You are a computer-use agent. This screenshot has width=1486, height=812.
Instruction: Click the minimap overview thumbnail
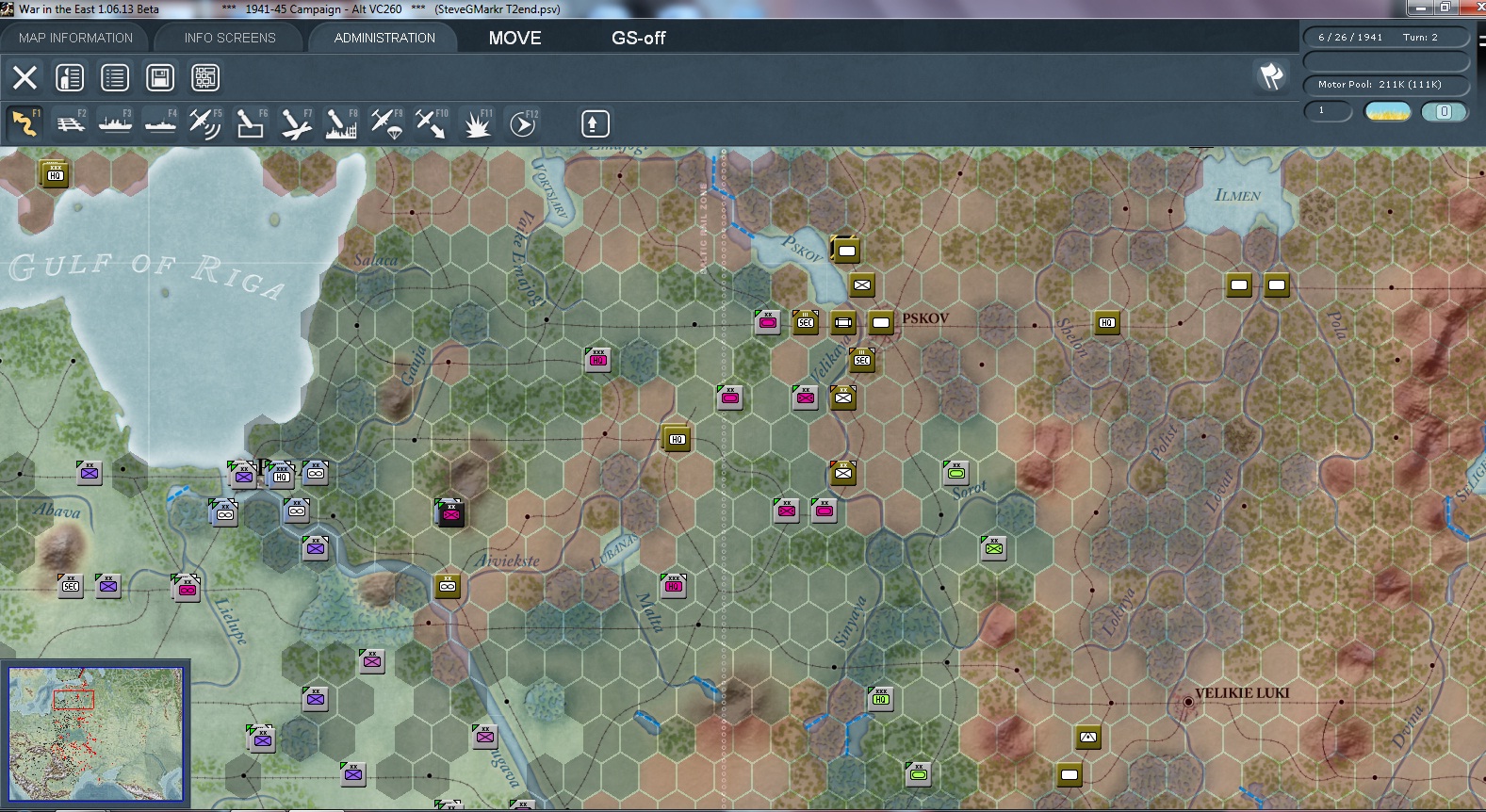coord(95,734)
